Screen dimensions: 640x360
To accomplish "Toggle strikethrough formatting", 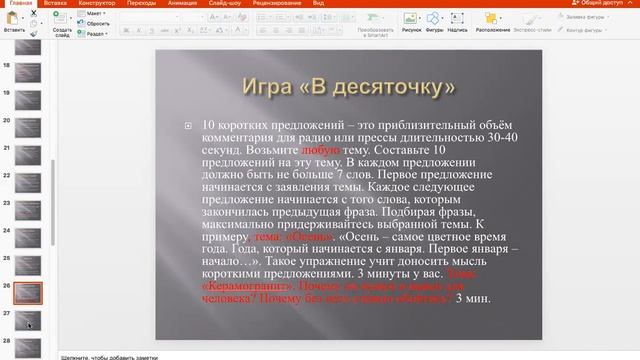I will 164,31.
